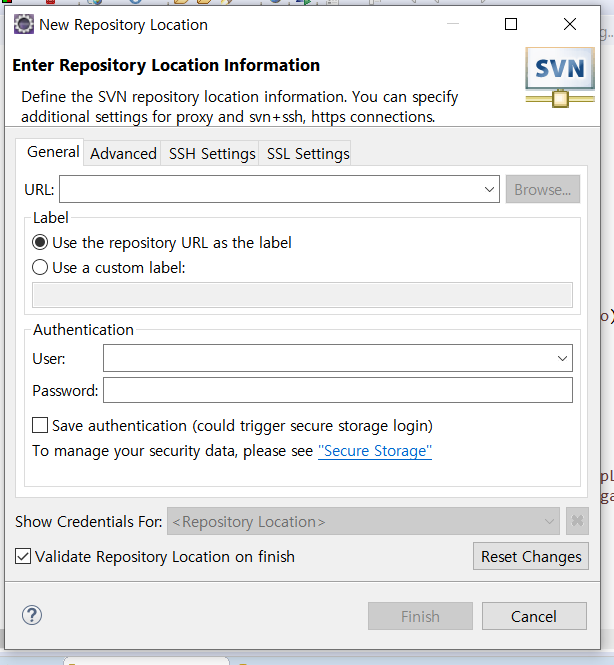The height and width of the screenshot is (665, 614).
Task: Expand the URL dropdown arrow
Action: click(489, 189)
